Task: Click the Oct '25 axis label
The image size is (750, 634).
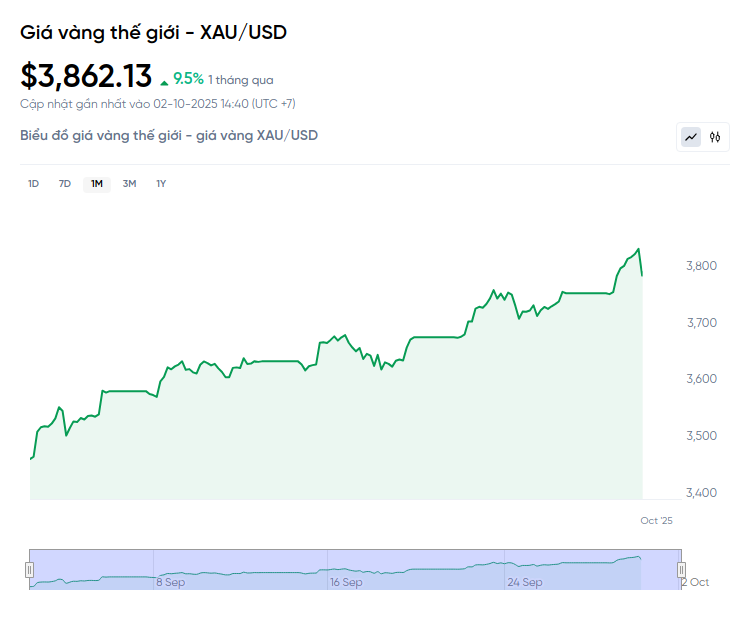Action: coord(657,520)
